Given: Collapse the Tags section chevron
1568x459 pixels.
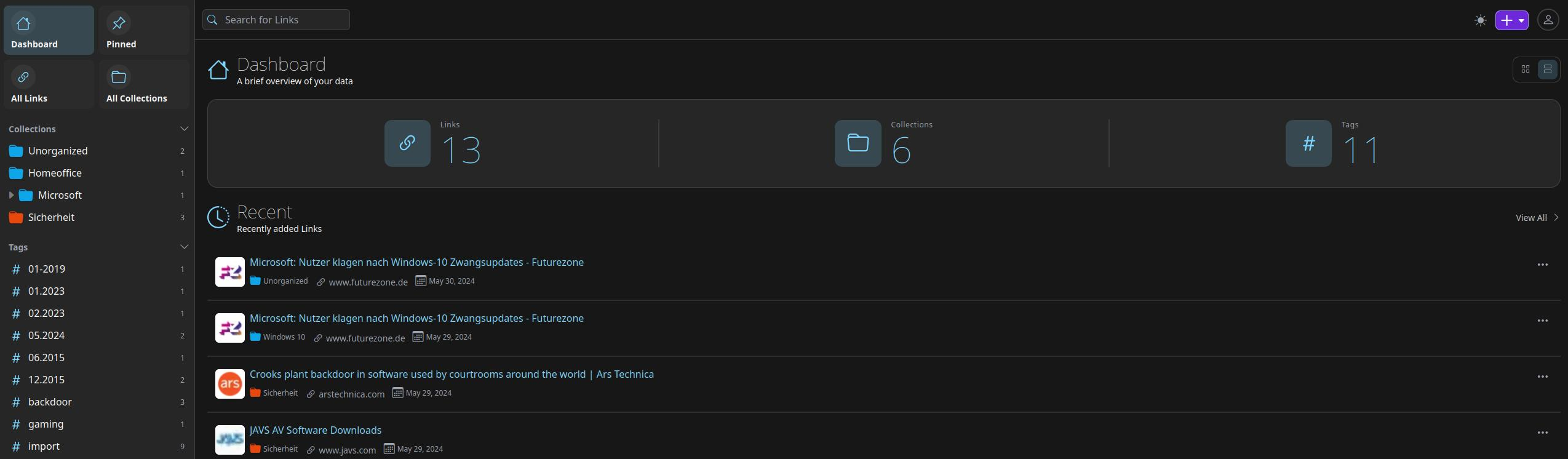Looking at the screenshot, I should click(x=184, y=247).
